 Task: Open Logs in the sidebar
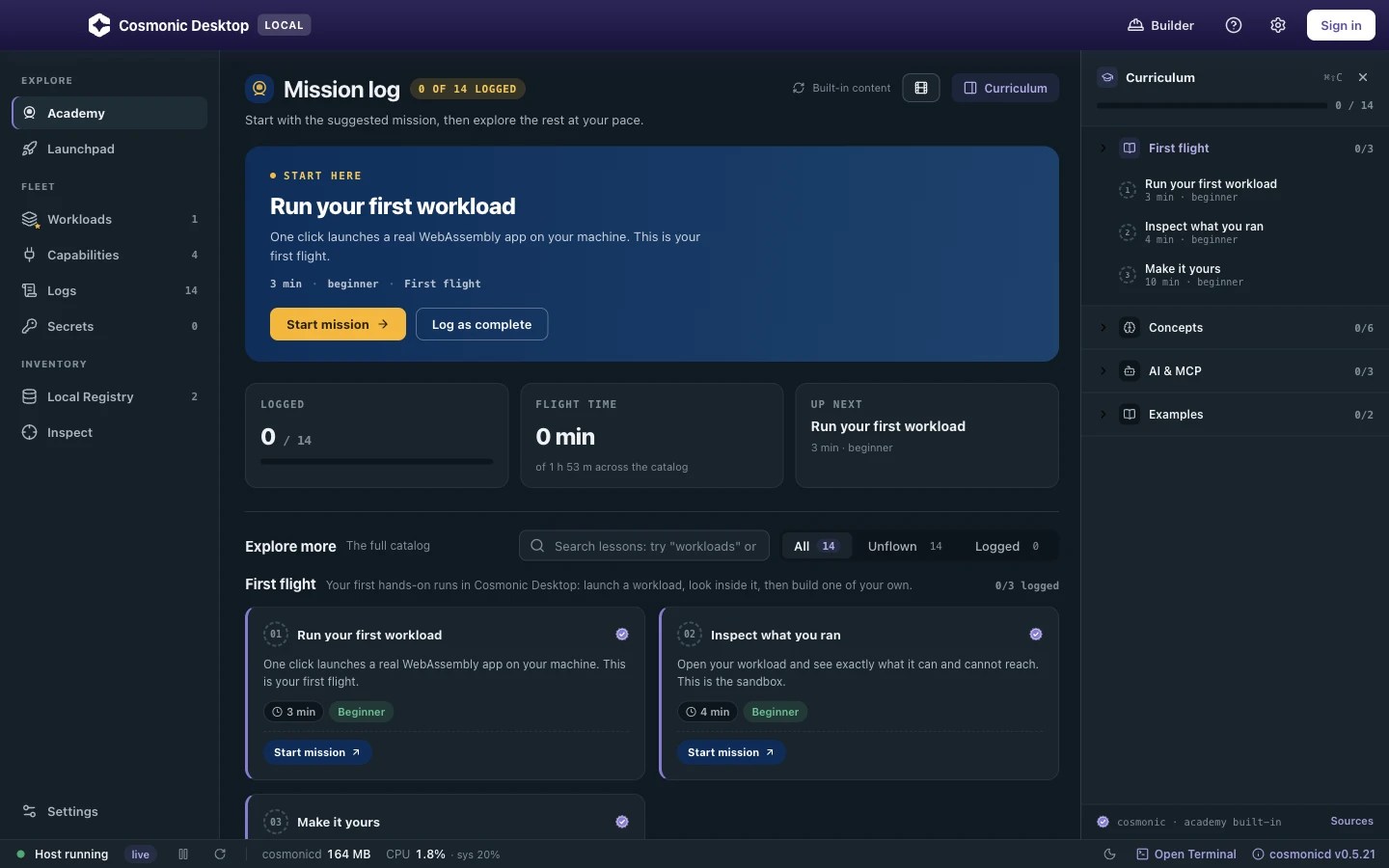tap(110, 290)
